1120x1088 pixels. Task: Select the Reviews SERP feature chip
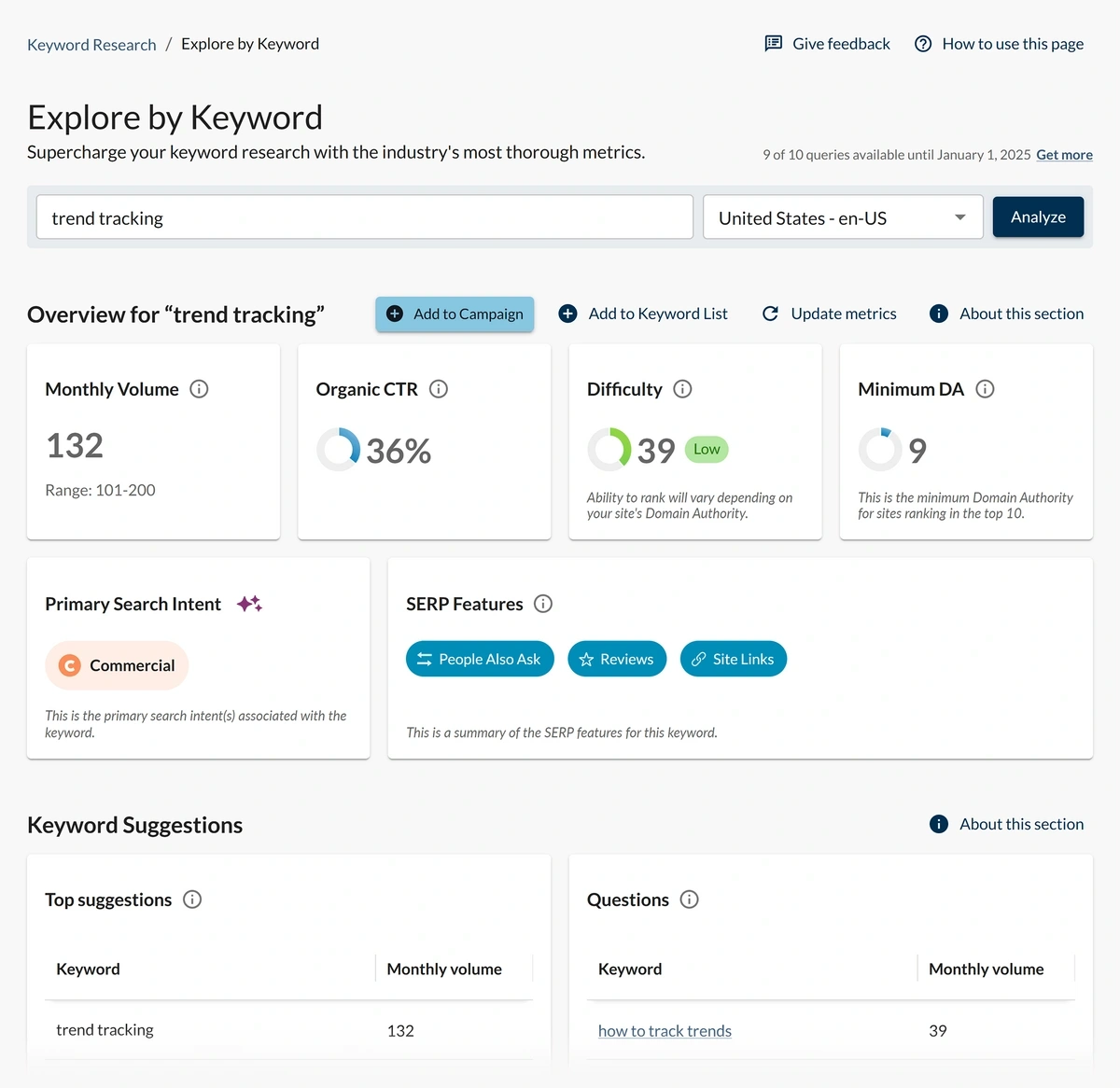617,659
